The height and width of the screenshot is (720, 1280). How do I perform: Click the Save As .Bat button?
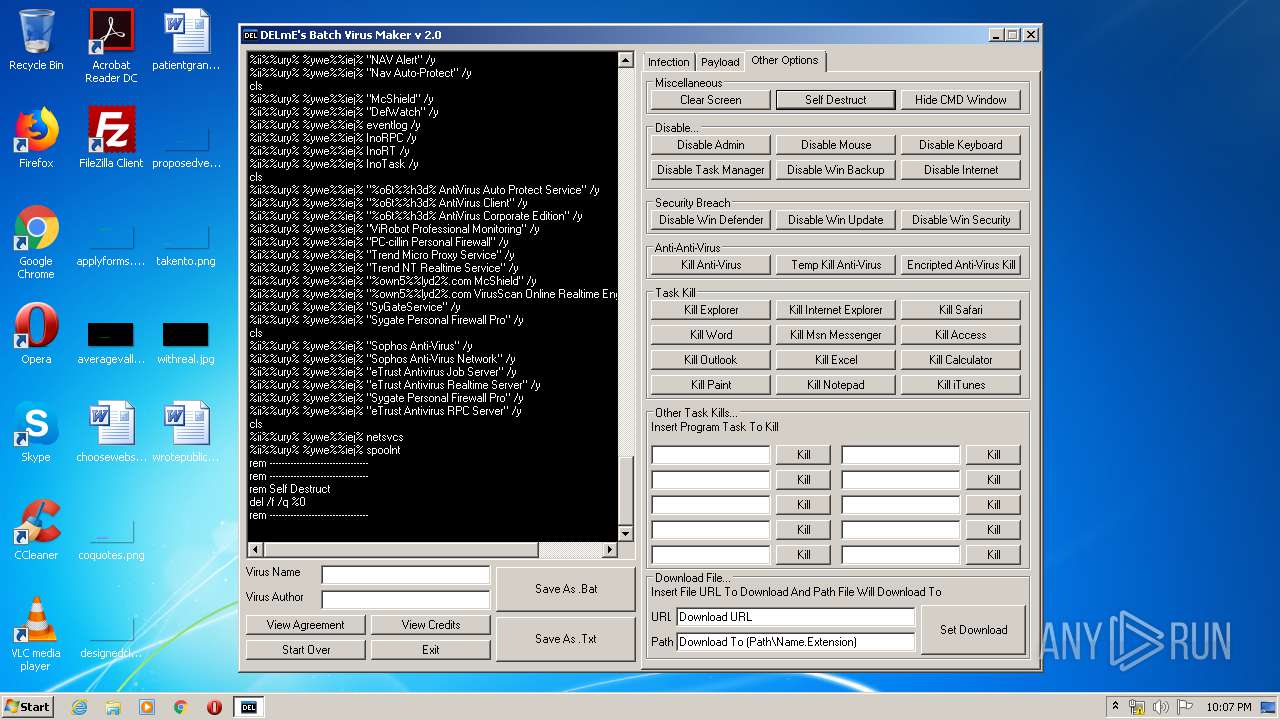[566, 589]
